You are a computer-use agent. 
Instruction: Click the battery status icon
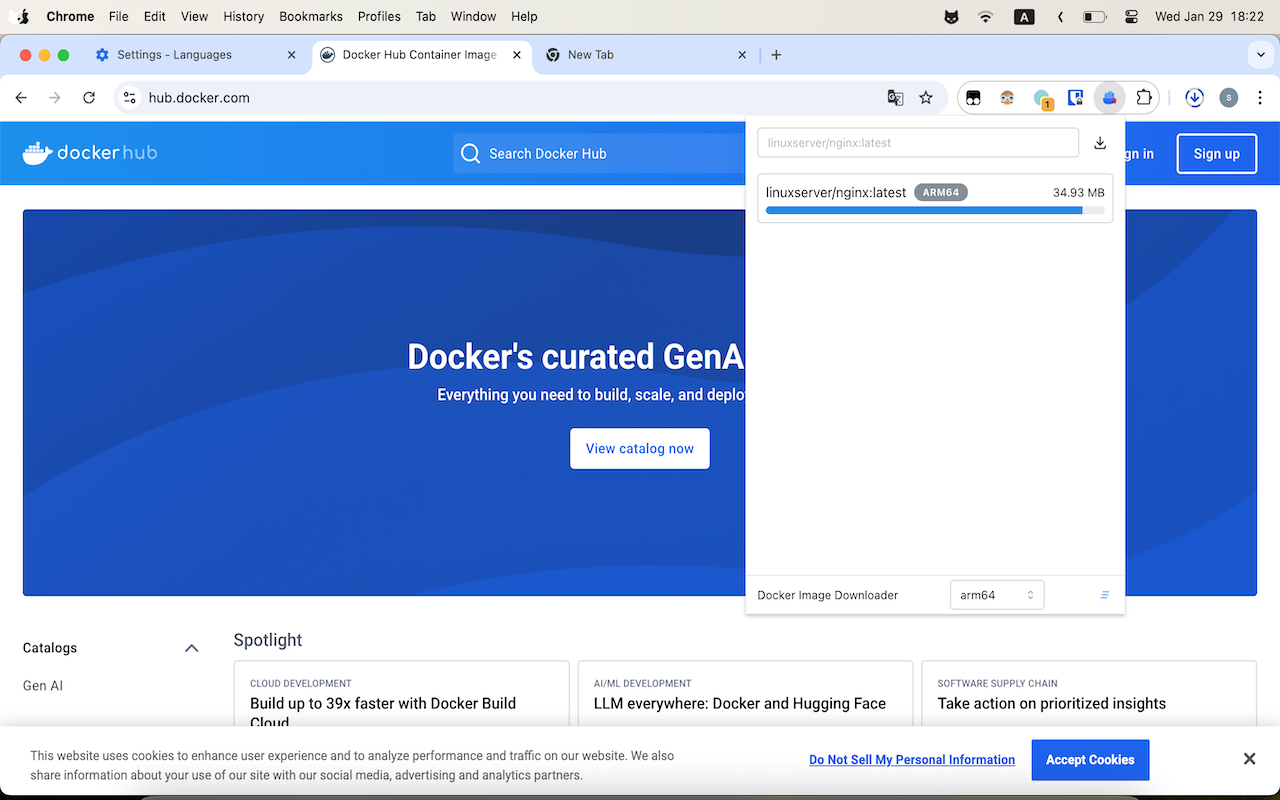(x=1094, y=16)
